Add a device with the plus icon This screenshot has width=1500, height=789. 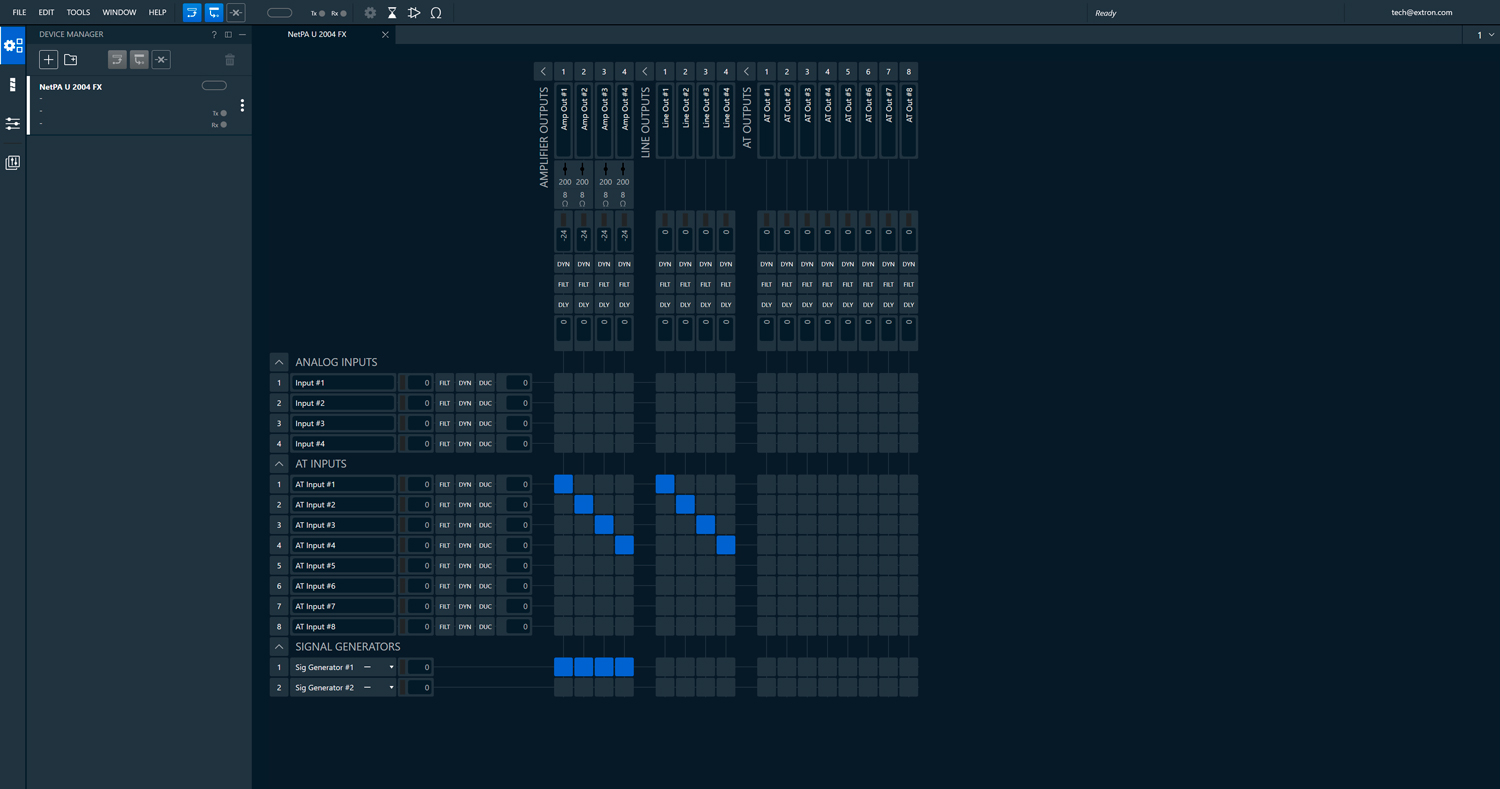coord(48,60)
